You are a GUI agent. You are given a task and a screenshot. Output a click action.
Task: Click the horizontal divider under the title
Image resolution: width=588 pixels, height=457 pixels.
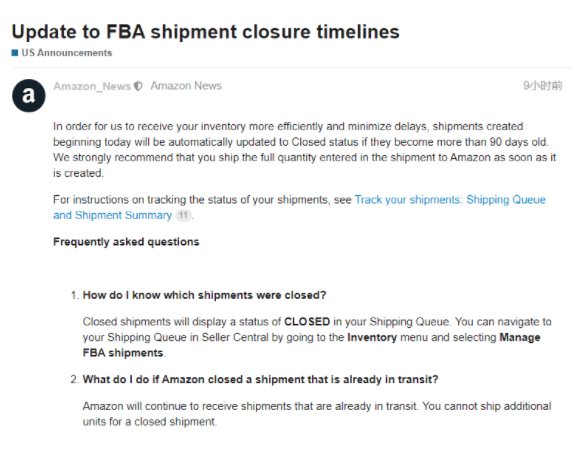(x=291, y=67)
